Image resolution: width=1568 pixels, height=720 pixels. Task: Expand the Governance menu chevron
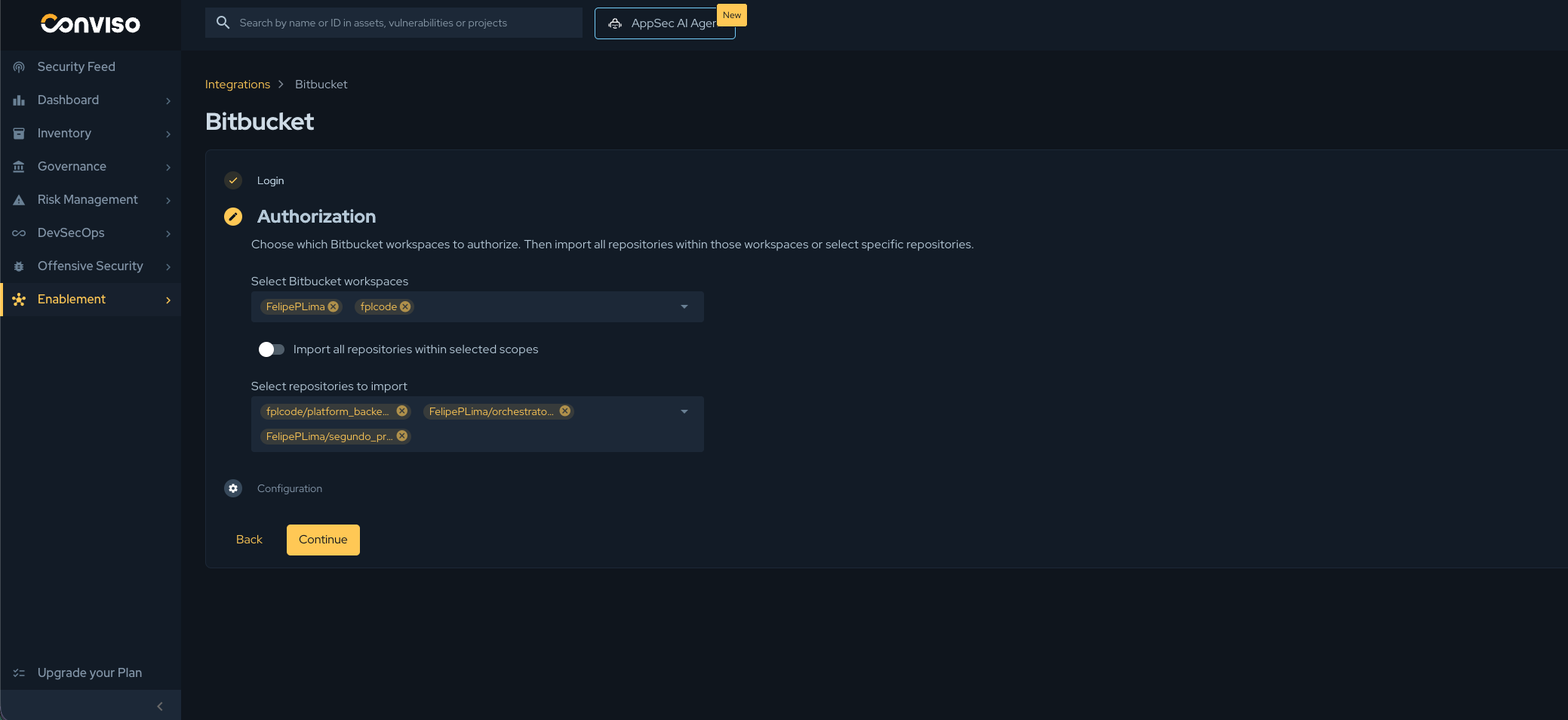168,168
